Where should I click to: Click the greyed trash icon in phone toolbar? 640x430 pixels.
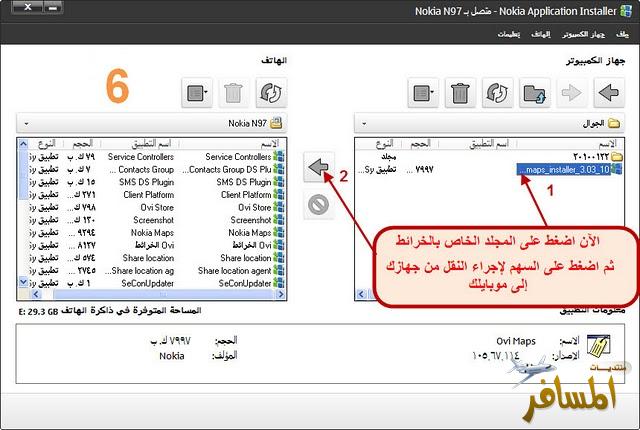coord(234,93)
